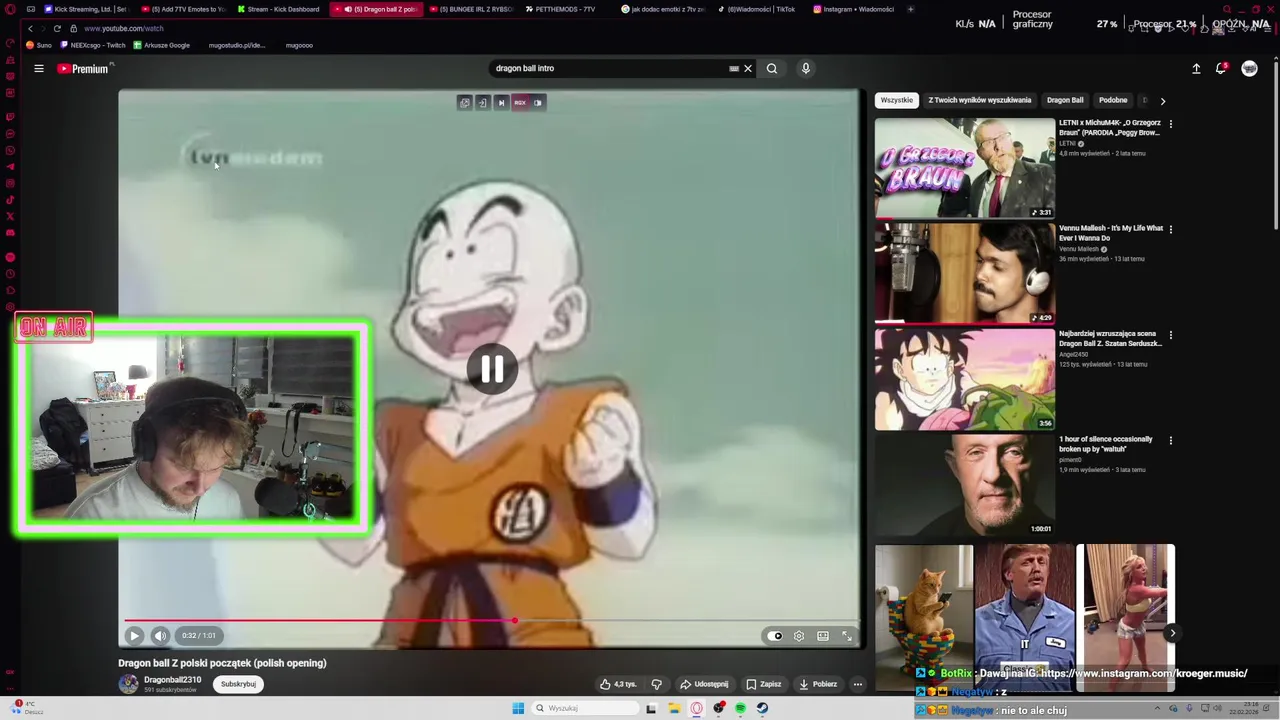Click the play button in player controls
The image size is (1280, 720).
134,636
